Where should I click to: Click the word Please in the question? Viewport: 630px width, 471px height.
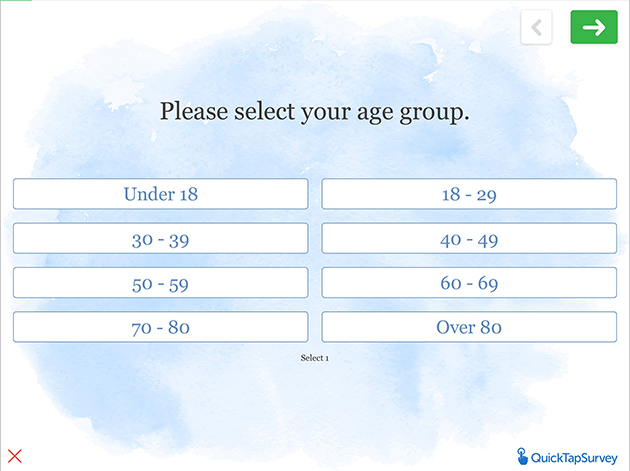coord(194,111)
